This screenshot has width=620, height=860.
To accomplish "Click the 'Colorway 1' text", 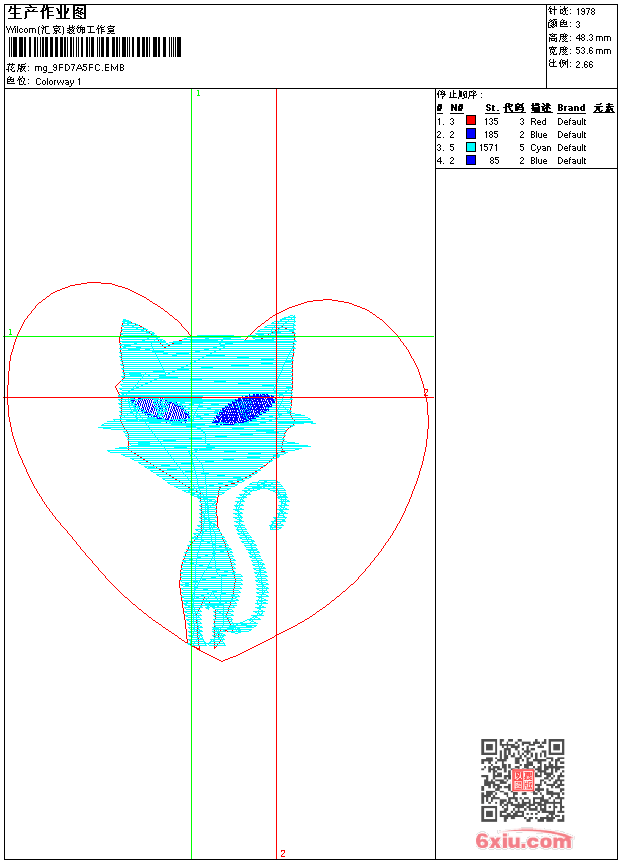I will (x=58, y=82).
